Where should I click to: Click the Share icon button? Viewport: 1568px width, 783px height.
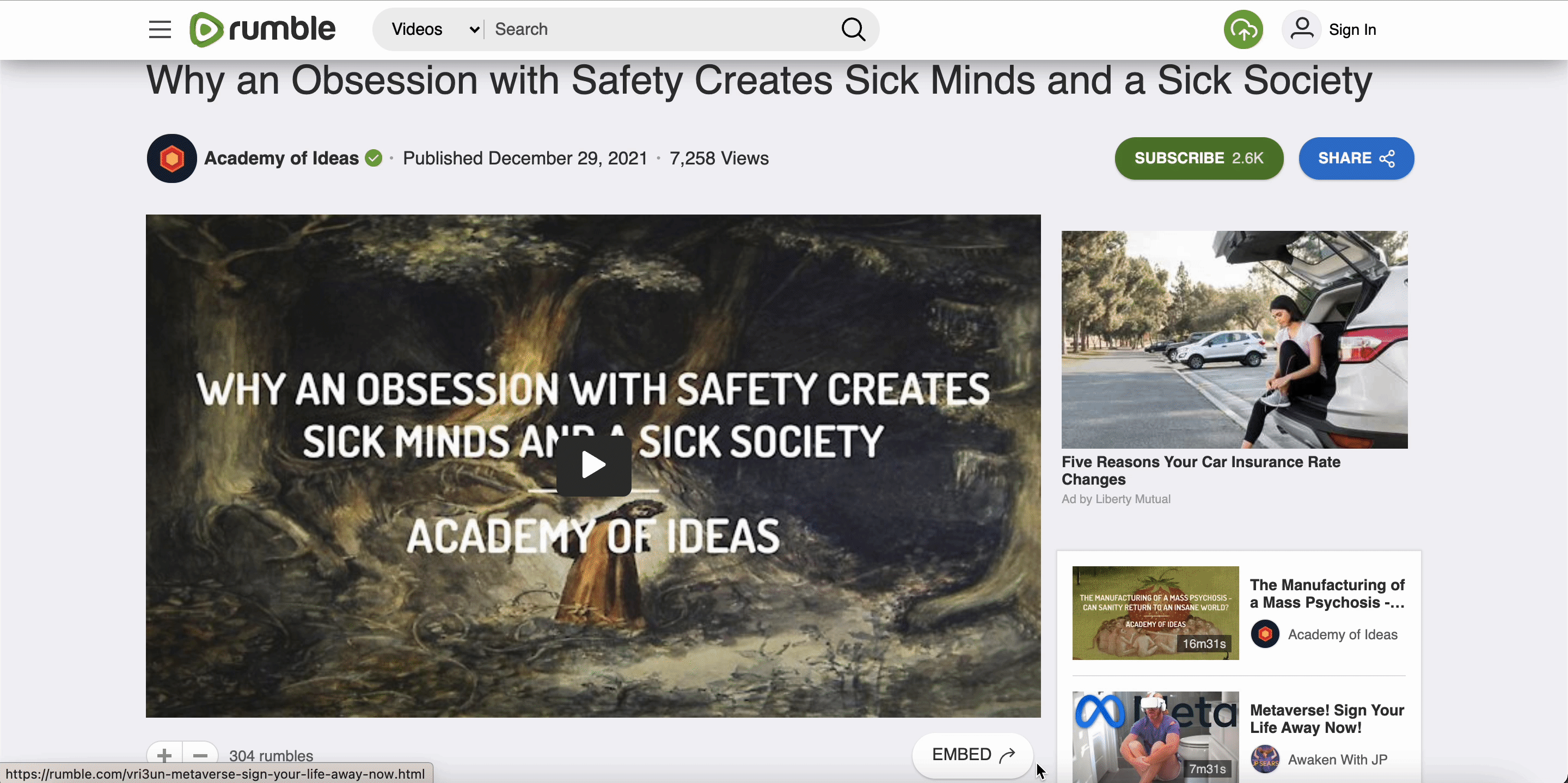(1388, 158)
